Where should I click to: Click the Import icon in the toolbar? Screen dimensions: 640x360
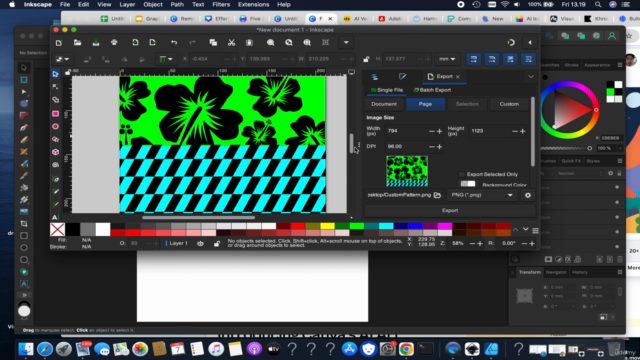tap(135, 42)
